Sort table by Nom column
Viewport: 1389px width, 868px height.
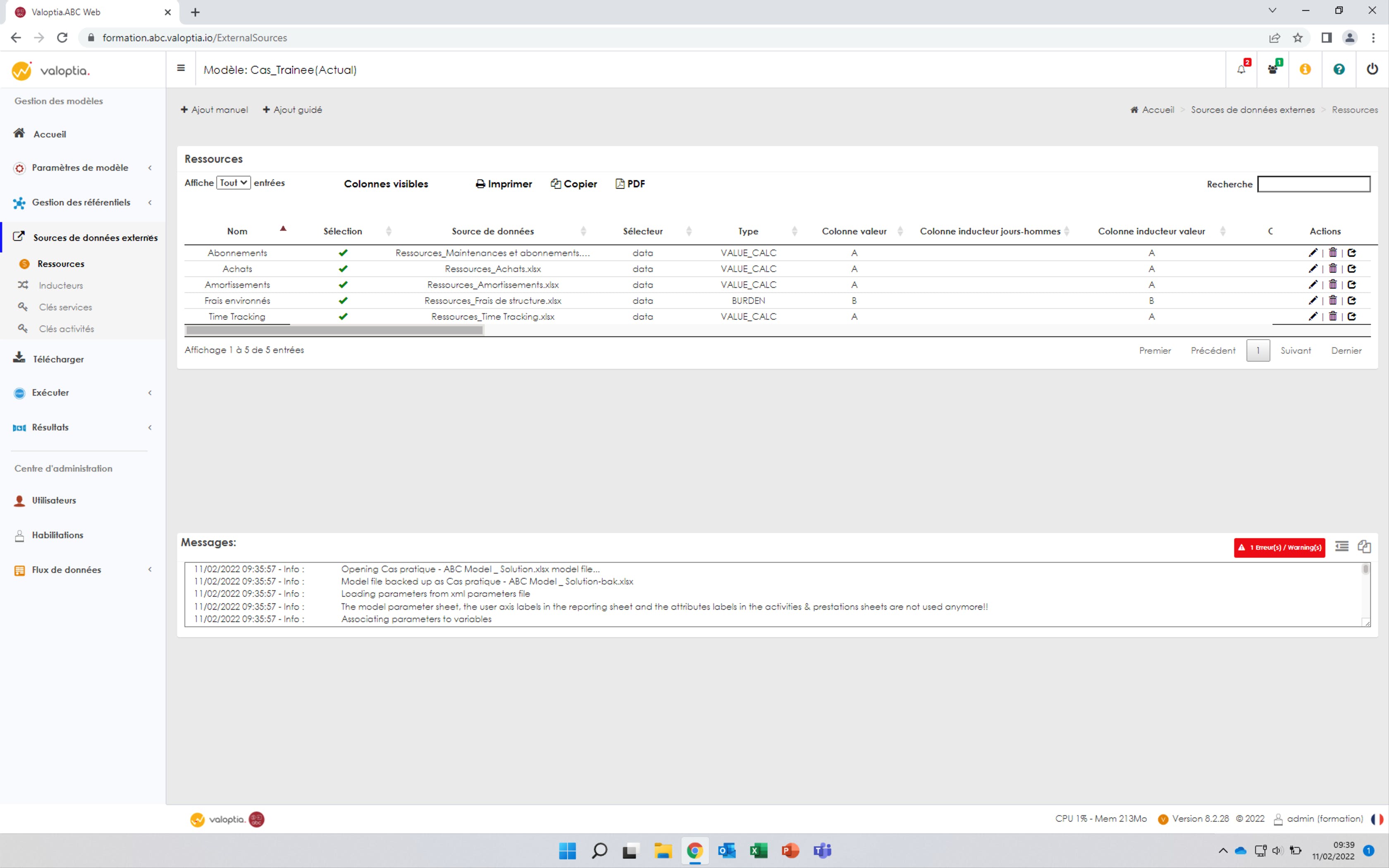pos(237,231)
